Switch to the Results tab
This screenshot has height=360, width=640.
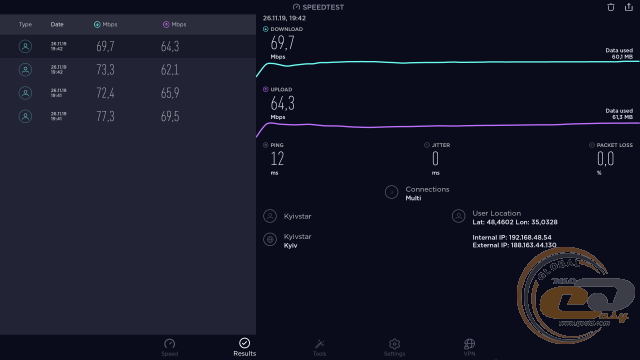click(x=244, y=347)
